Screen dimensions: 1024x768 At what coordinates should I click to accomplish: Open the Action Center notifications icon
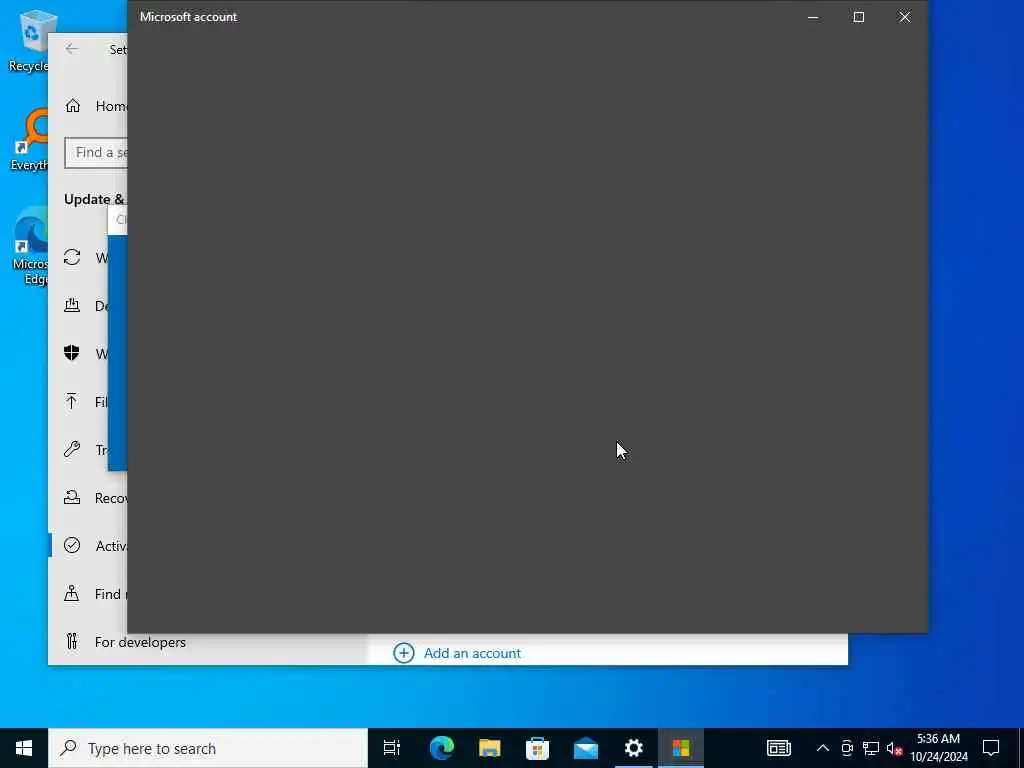click(x=991, y=748)
